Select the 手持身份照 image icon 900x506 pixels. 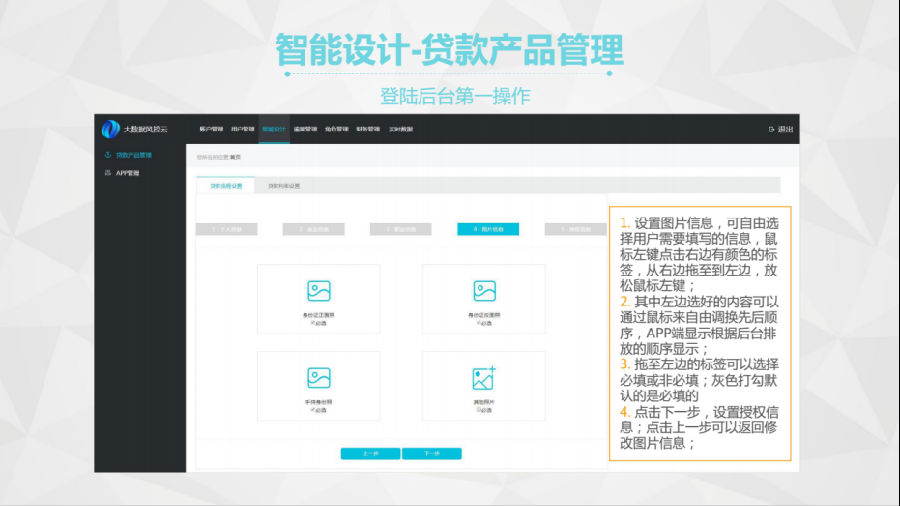(318, 377)
